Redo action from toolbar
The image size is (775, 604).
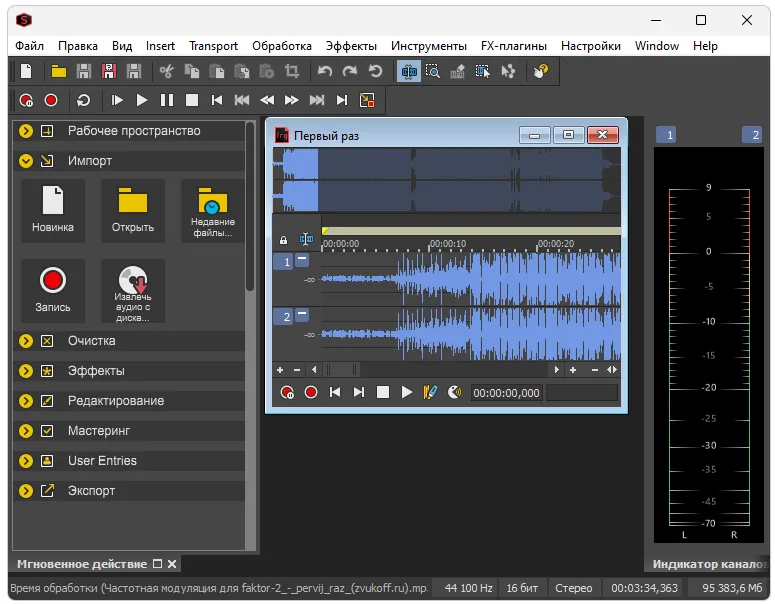[350, 71]
